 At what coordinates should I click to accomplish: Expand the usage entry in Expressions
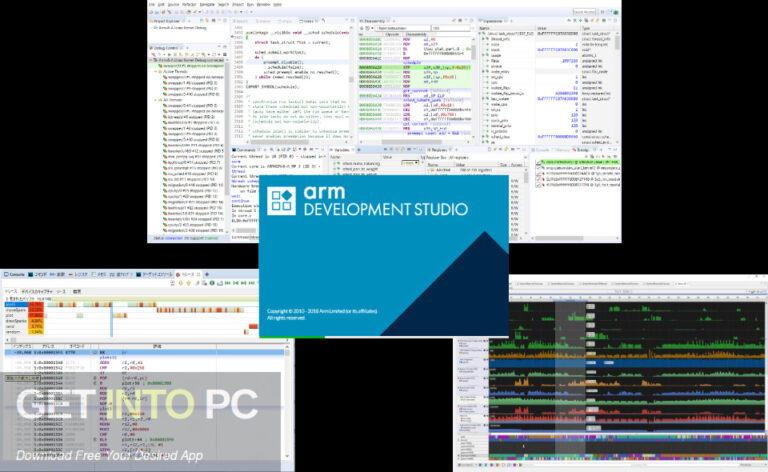point(485,55)
